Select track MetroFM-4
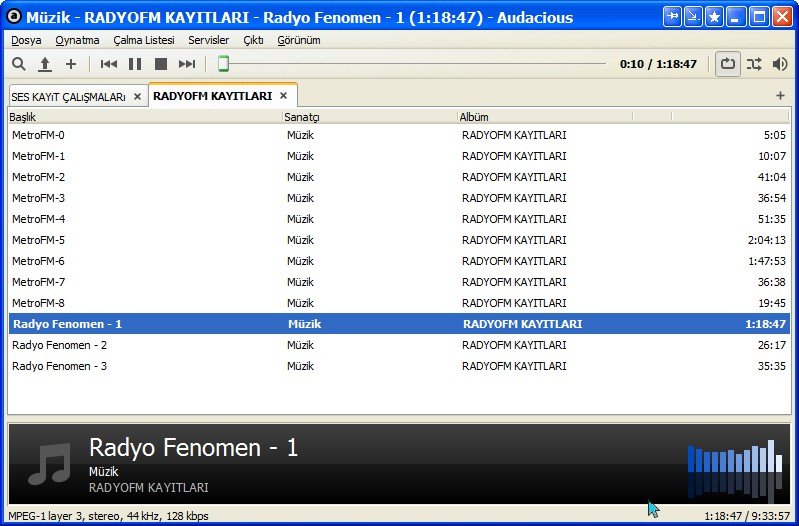This screenshot has width=799, height=526. (399, 219)
